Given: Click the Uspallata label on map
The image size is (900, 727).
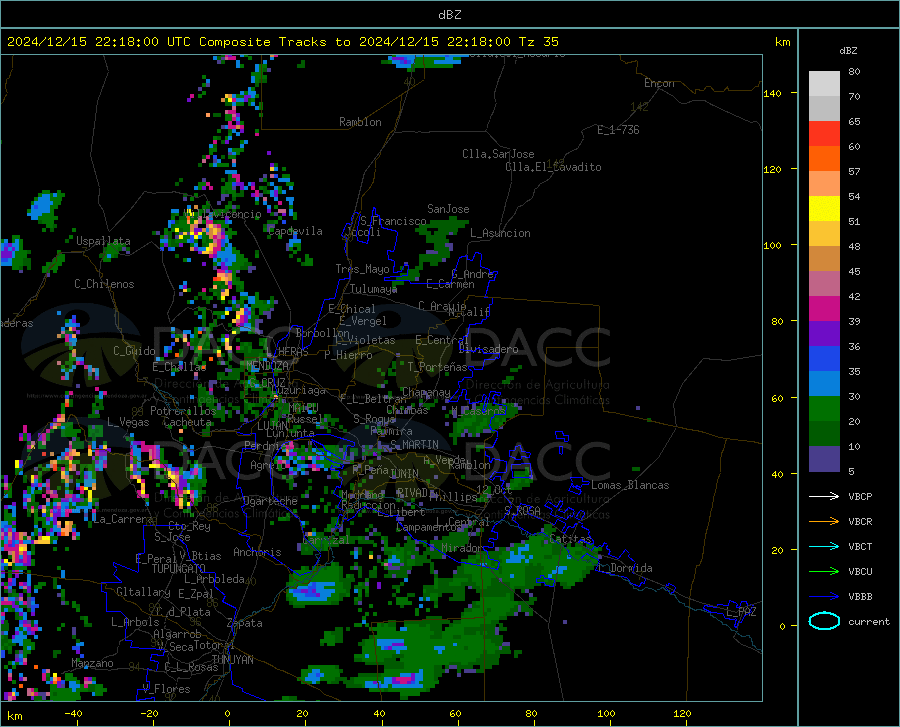Looking at the screenshot, I should pyautogui.click(x=103, y=241).
